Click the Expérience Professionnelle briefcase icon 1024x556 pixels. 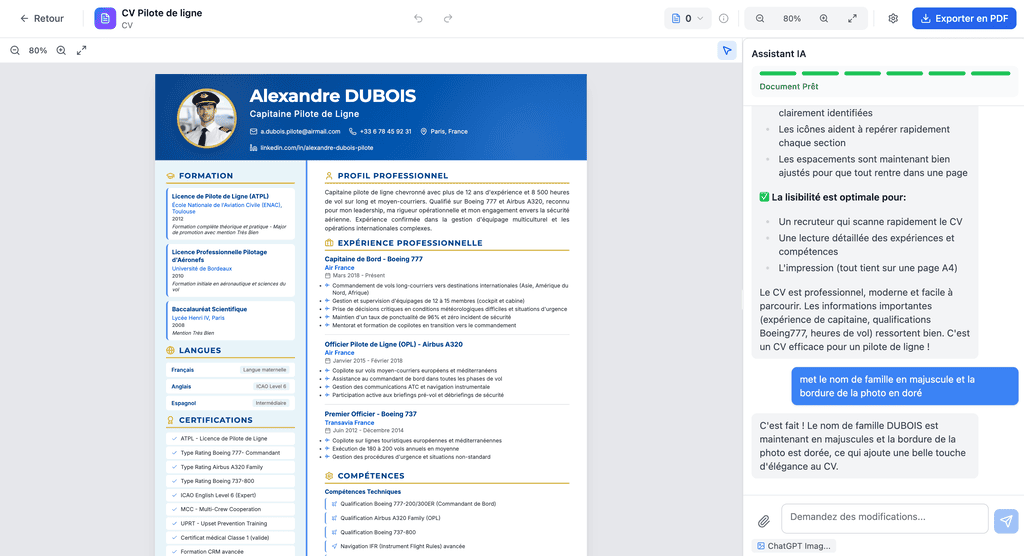[329, 243]
